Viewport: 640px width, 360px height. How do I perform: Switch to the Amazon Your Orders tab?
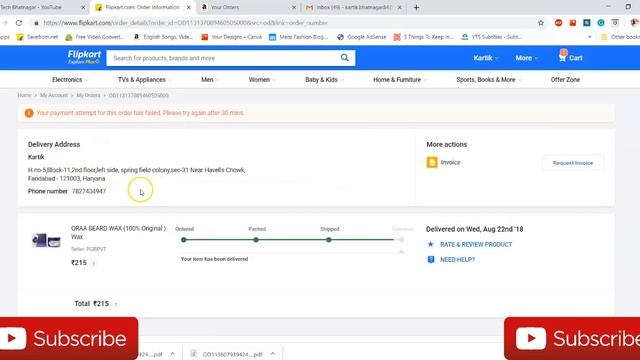tap(248, 7)
